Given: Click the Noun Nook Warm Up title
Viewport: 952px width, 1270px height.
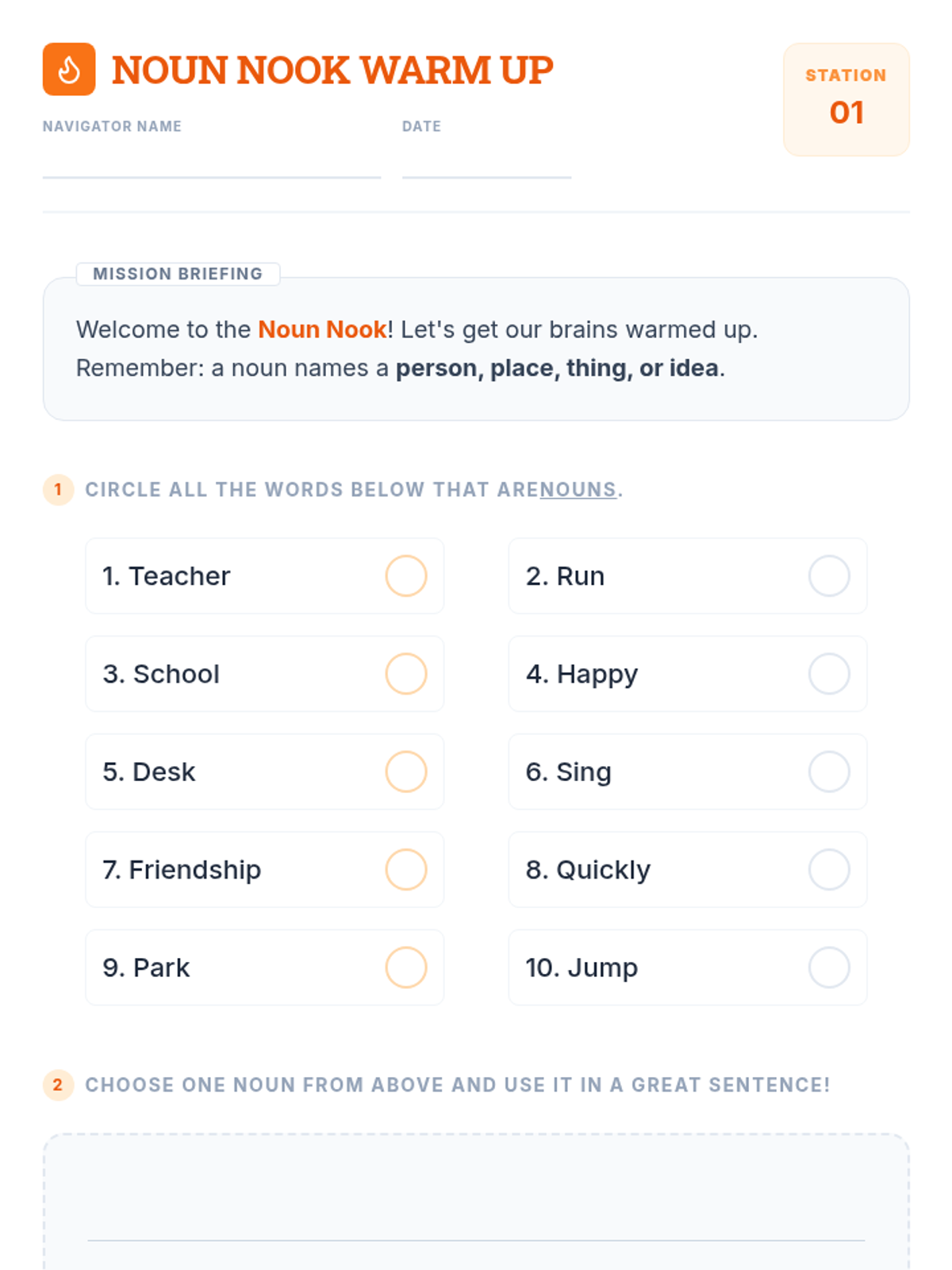Looking at the screenshot, I should [x=332, y=70].
